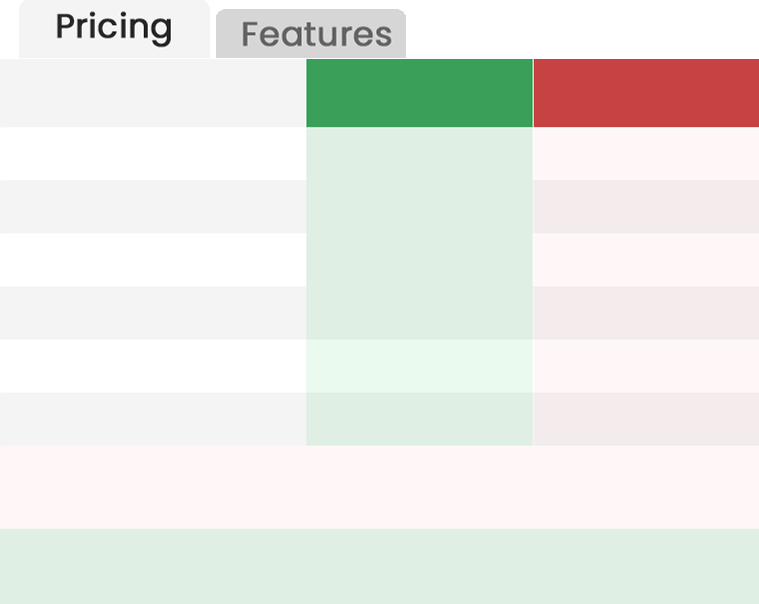Click the red column cell in sixth data row

coord(646,419)
